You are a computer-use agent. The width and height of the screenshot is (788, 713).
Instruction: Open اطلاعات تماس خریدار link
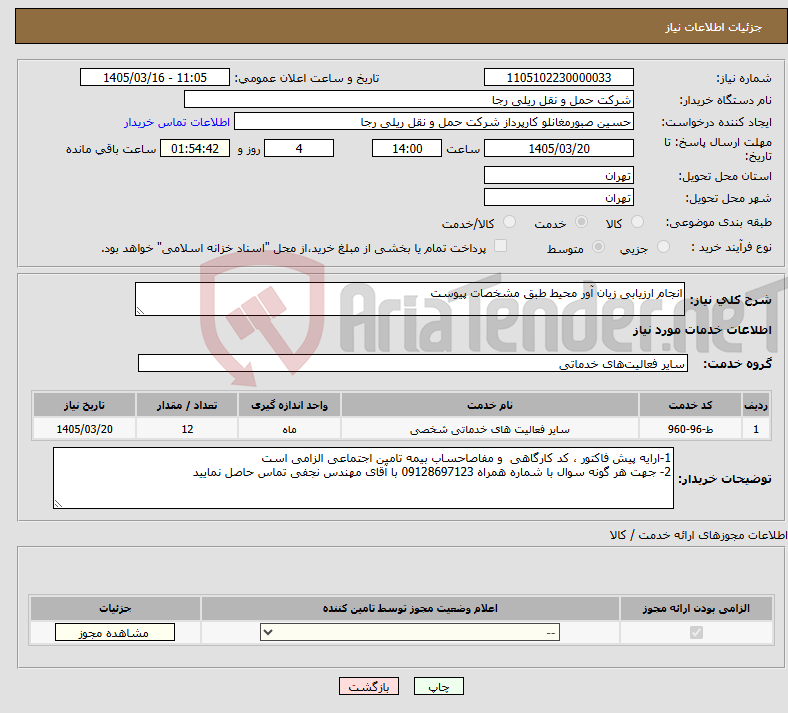(177, 122)
